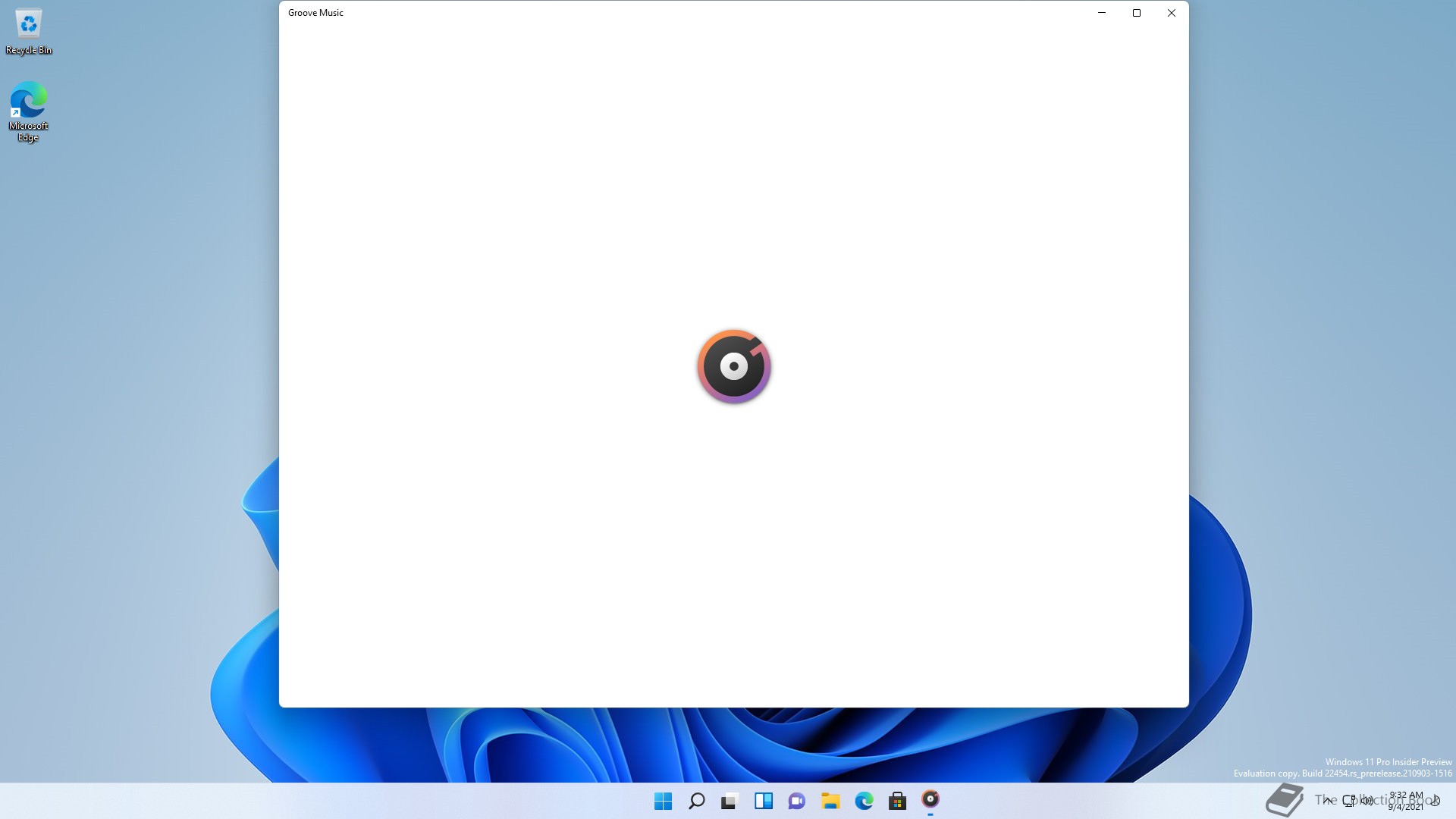Open the clock showing 9:32 AM

coord(1406,801)
